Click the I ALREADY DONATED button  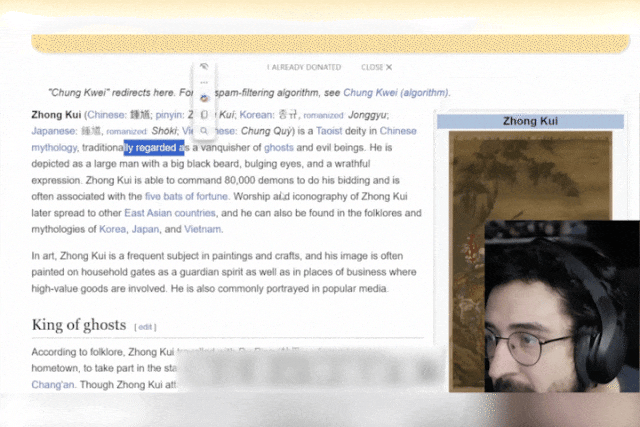[304, 67]
